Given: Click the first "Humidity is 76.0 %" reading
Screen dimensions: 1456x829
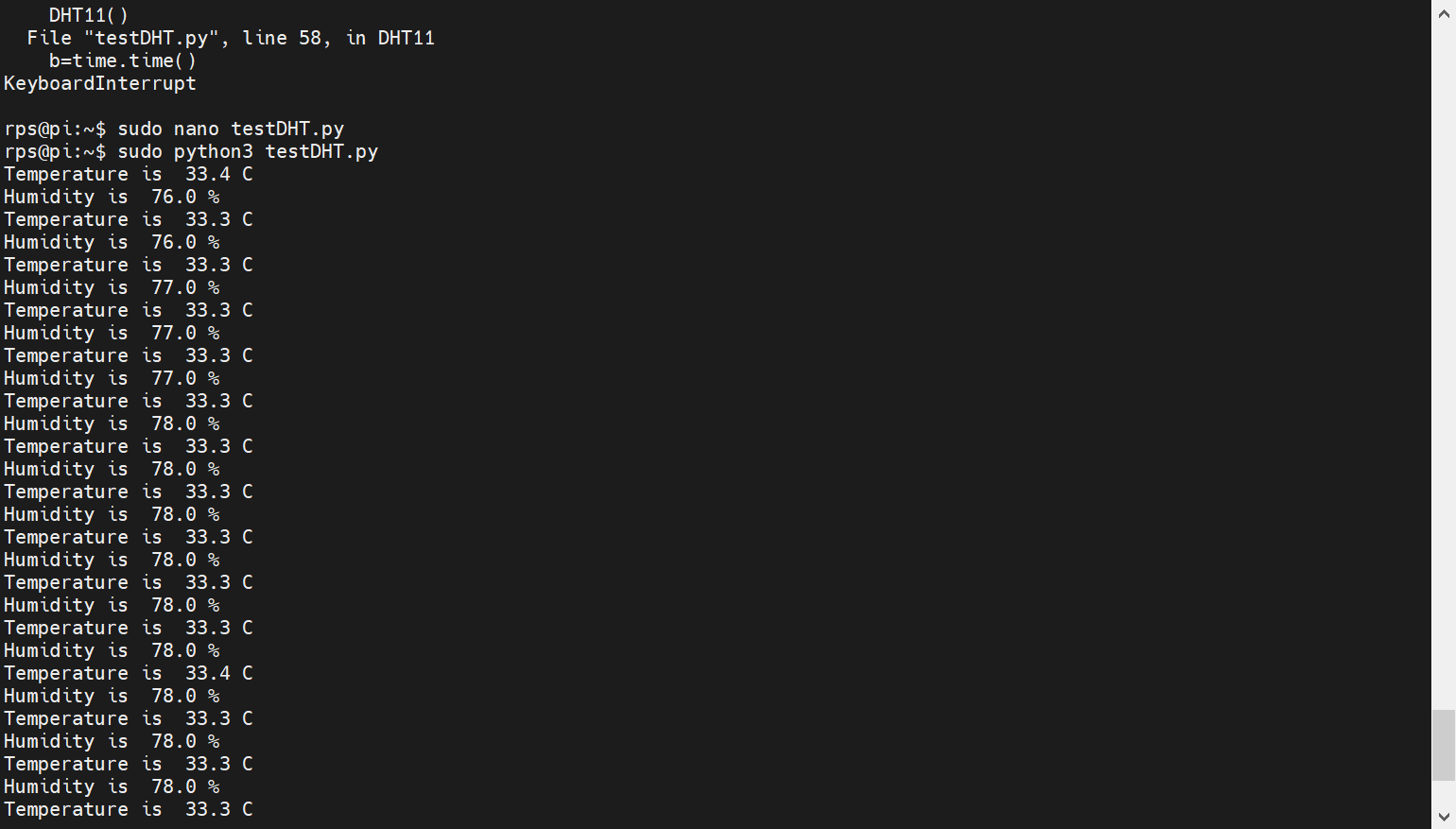Looking at the screenshot, I should (x=112, y=197).
